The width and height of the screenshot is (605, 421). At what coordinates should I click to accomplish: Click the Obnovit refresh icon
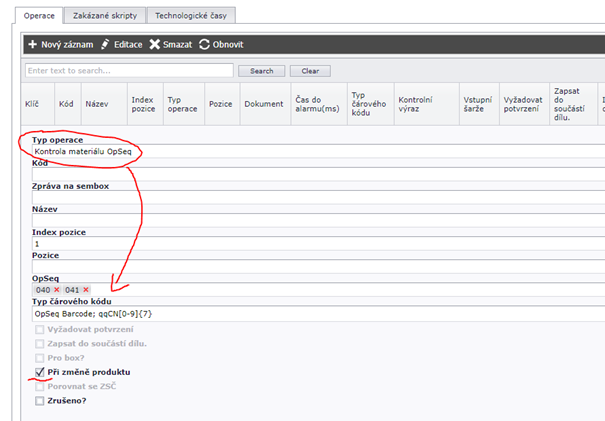(x=205, y=45)
